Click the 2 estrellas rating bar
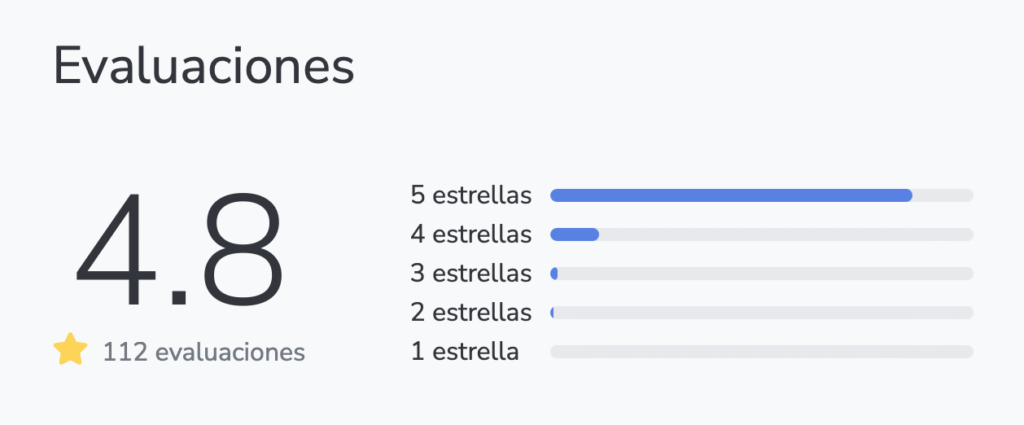 (761, 313)
